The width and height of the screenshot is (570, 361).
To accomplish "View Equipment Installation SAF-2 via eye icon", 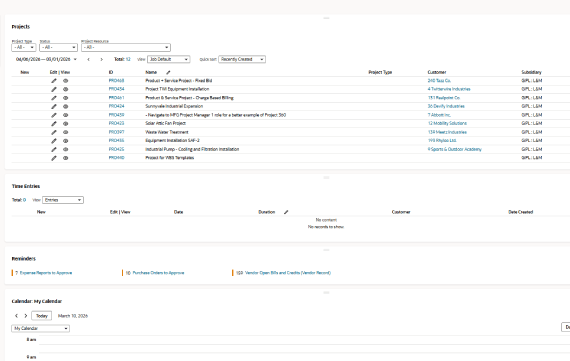I will (65, 141).
